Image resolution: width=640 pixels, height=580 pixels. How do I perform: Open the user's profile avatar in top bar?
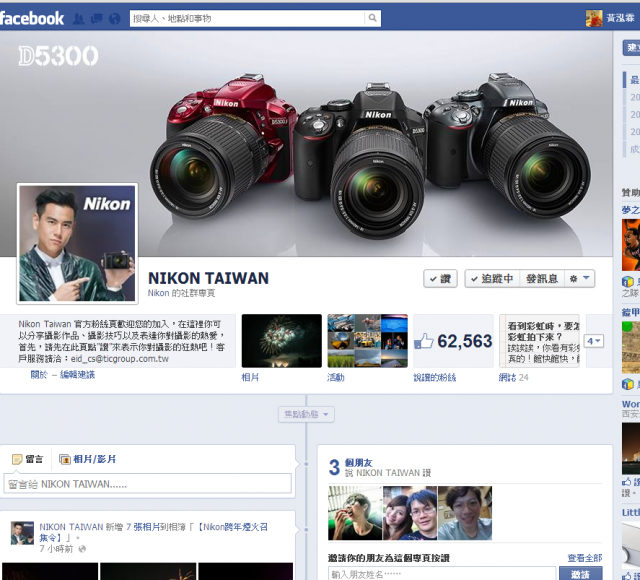594,18
